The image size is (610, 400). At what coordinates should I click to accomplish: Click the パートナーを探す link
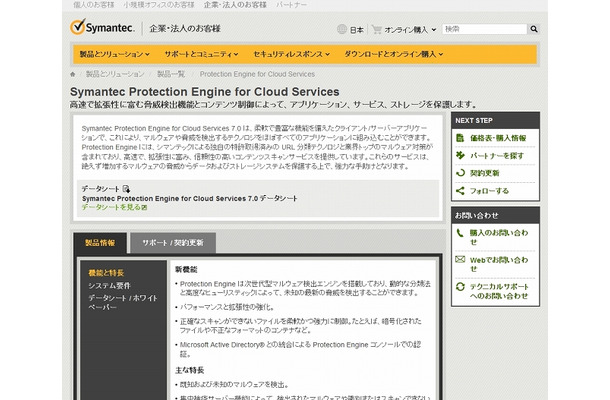(x=497, y=156)
